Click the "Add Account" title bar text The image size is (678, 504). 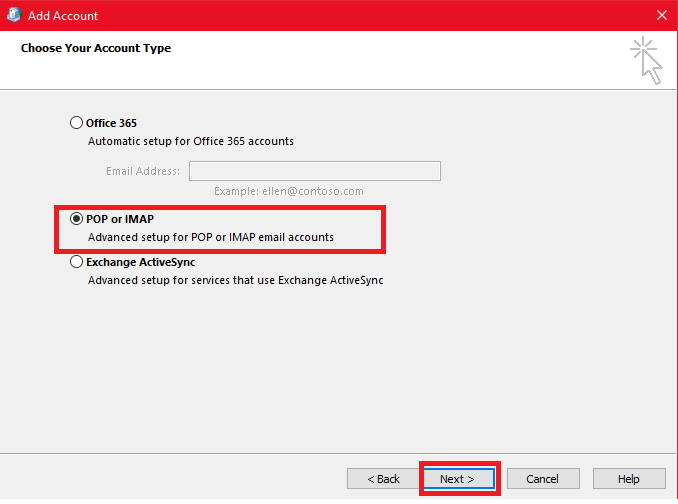[64, 16]
